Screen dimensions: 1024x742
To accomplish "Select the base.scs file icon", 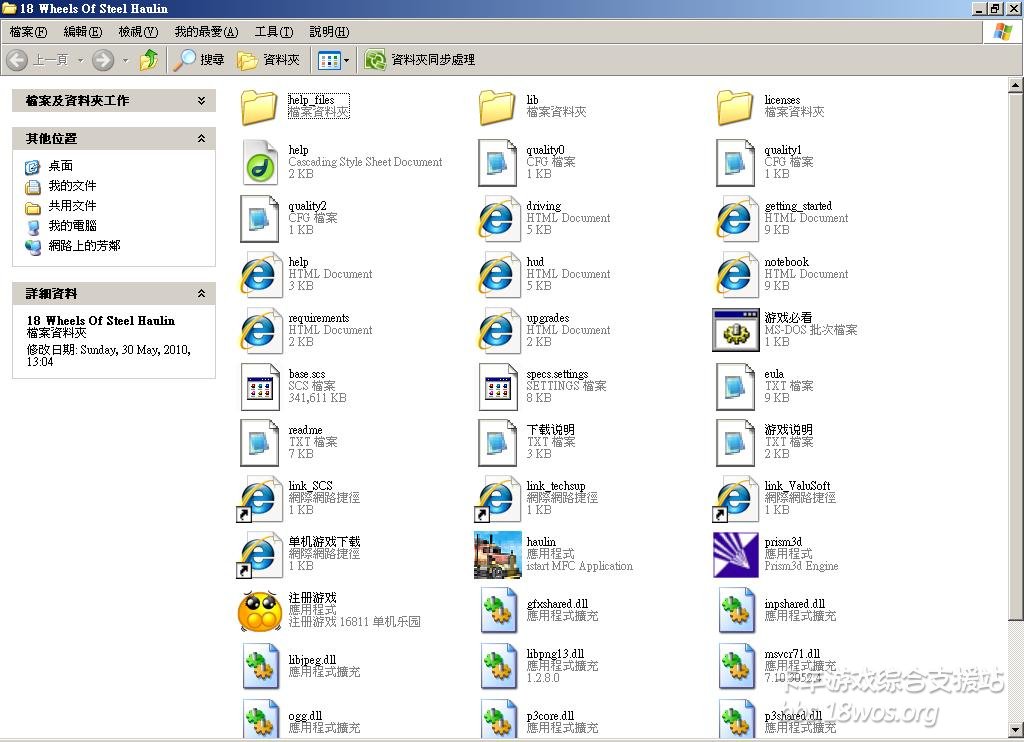I will (x=259, y=386).
